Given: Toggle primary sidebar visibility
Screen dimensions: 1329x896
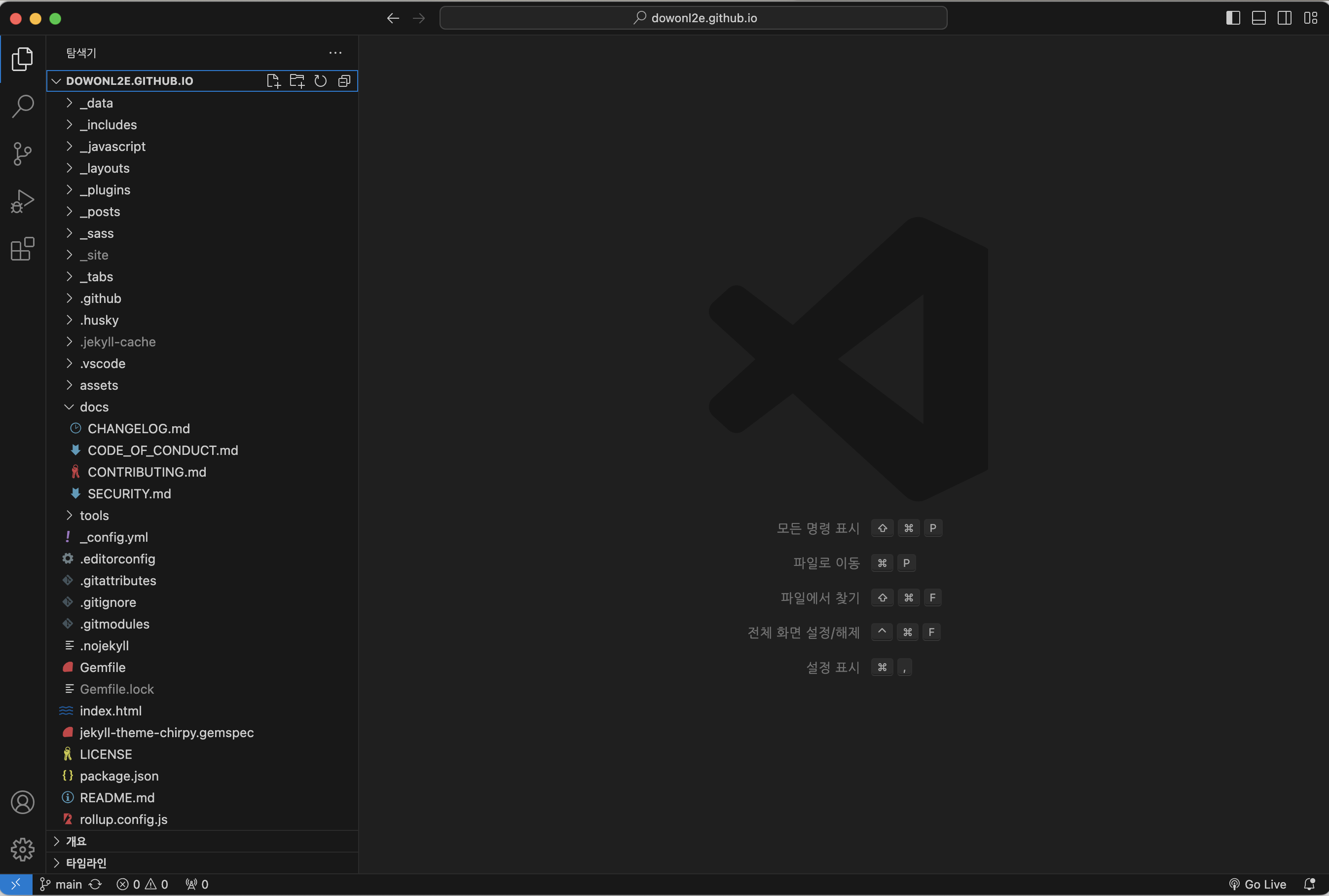Looking at the screenshot, I should point(1233,18).
